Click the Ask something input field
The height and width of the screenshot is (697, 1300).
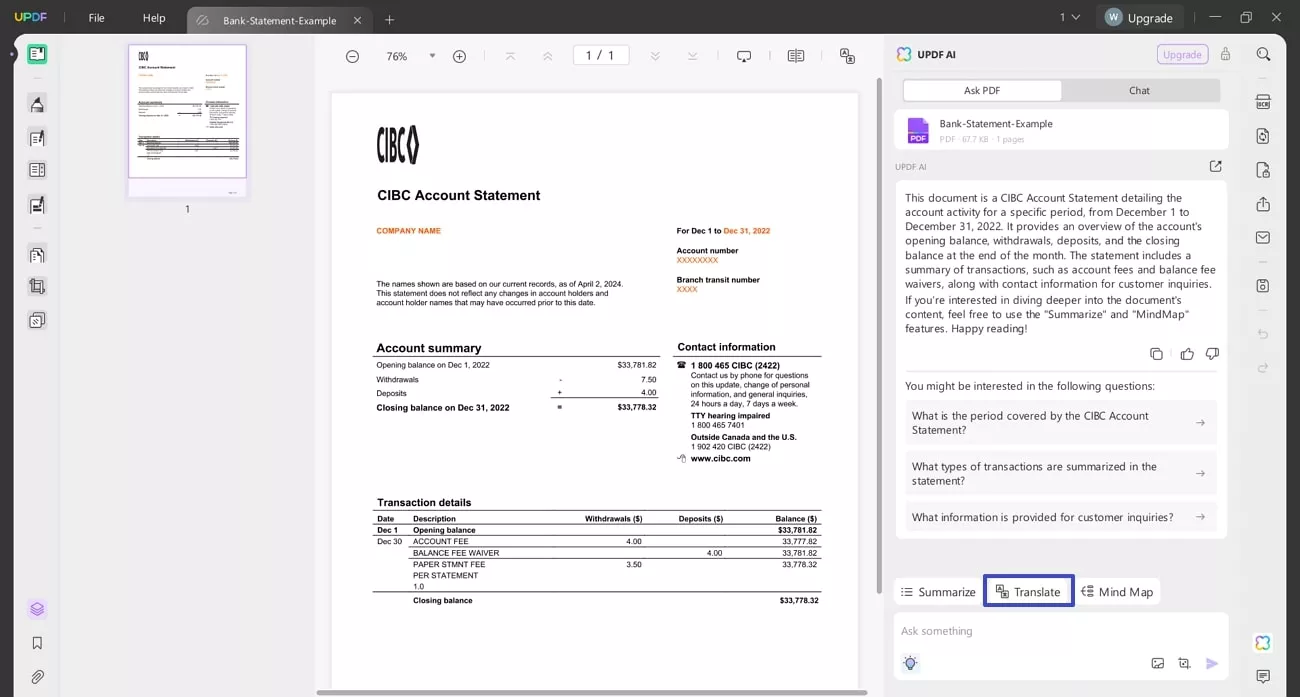1060,631
